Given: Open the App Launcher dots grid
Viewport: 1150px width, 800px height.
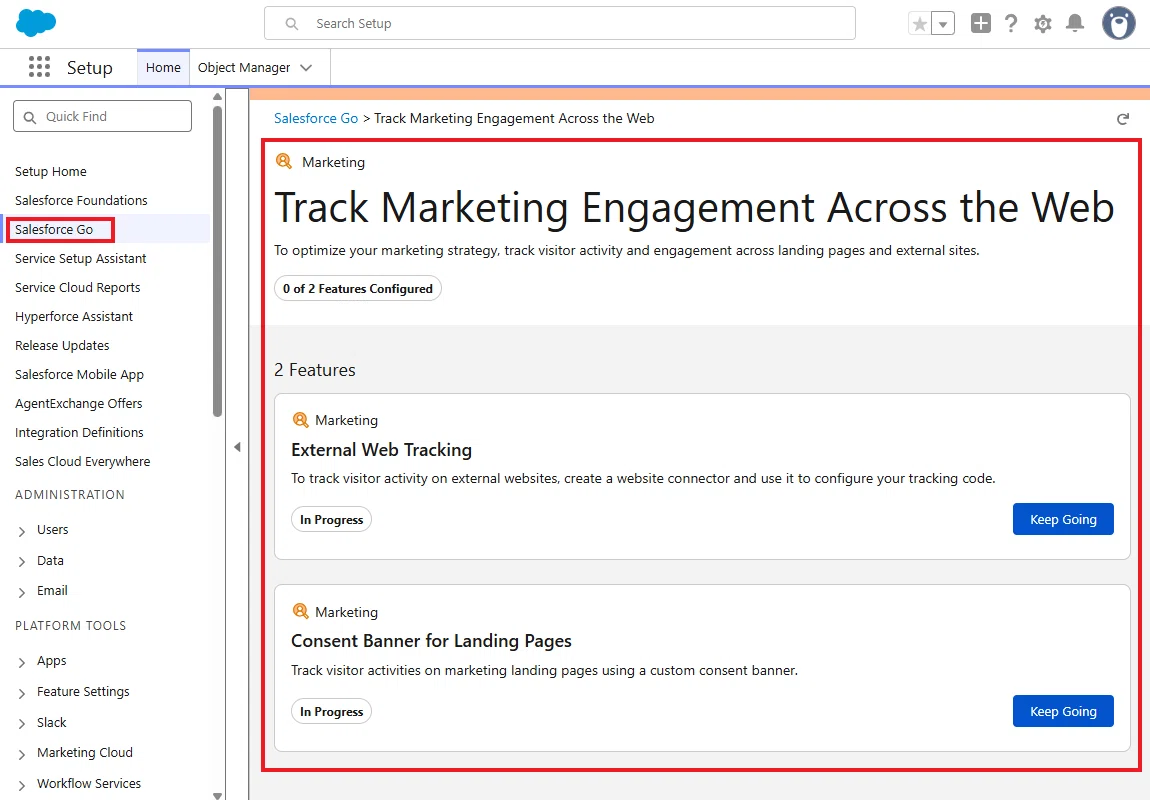Looking at the screenshot, I should (40, 67).
